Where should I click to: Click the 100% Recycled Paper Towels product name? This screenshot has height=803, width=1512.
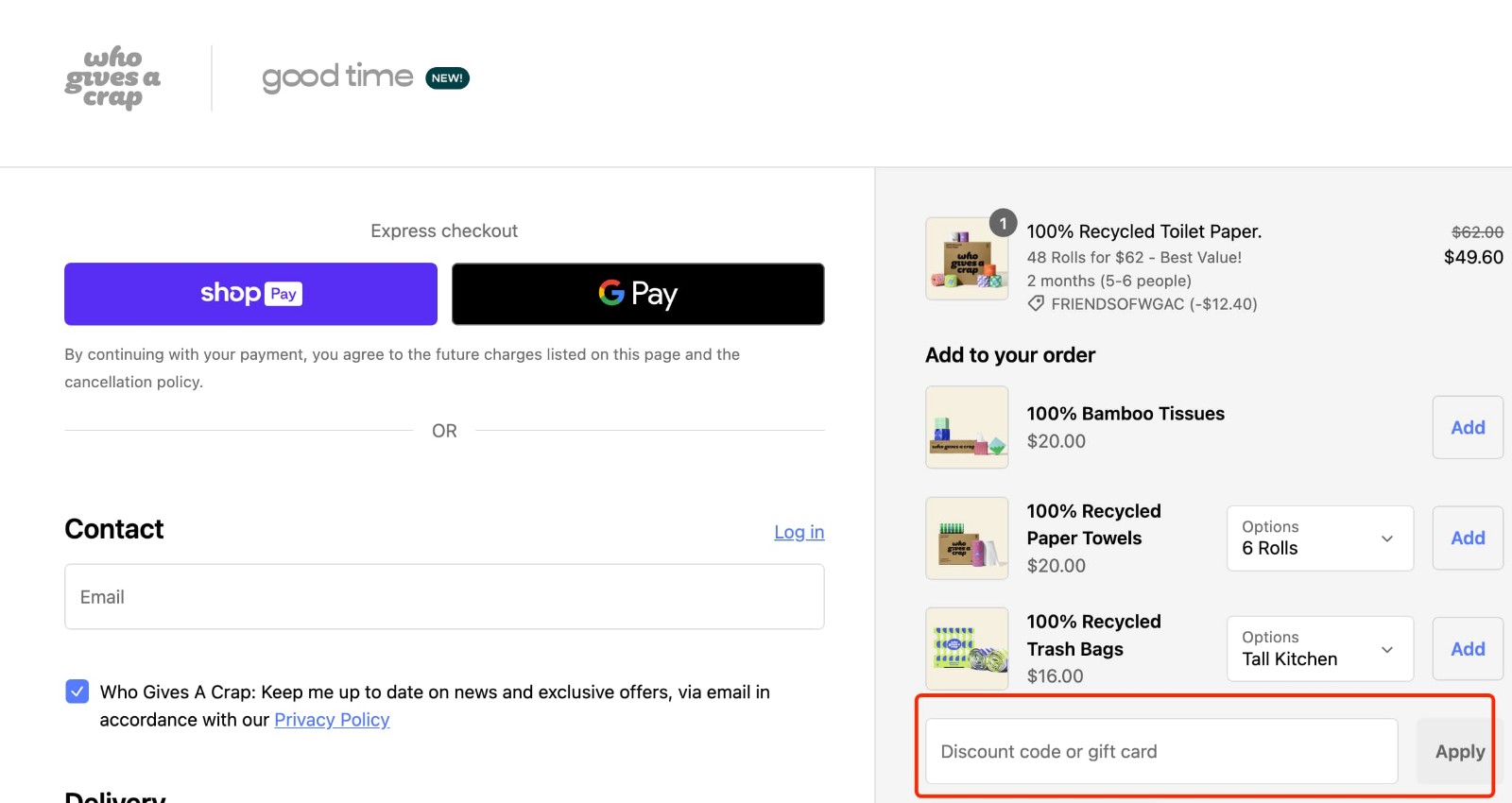pyautogui.click(x=1094, y=524)
